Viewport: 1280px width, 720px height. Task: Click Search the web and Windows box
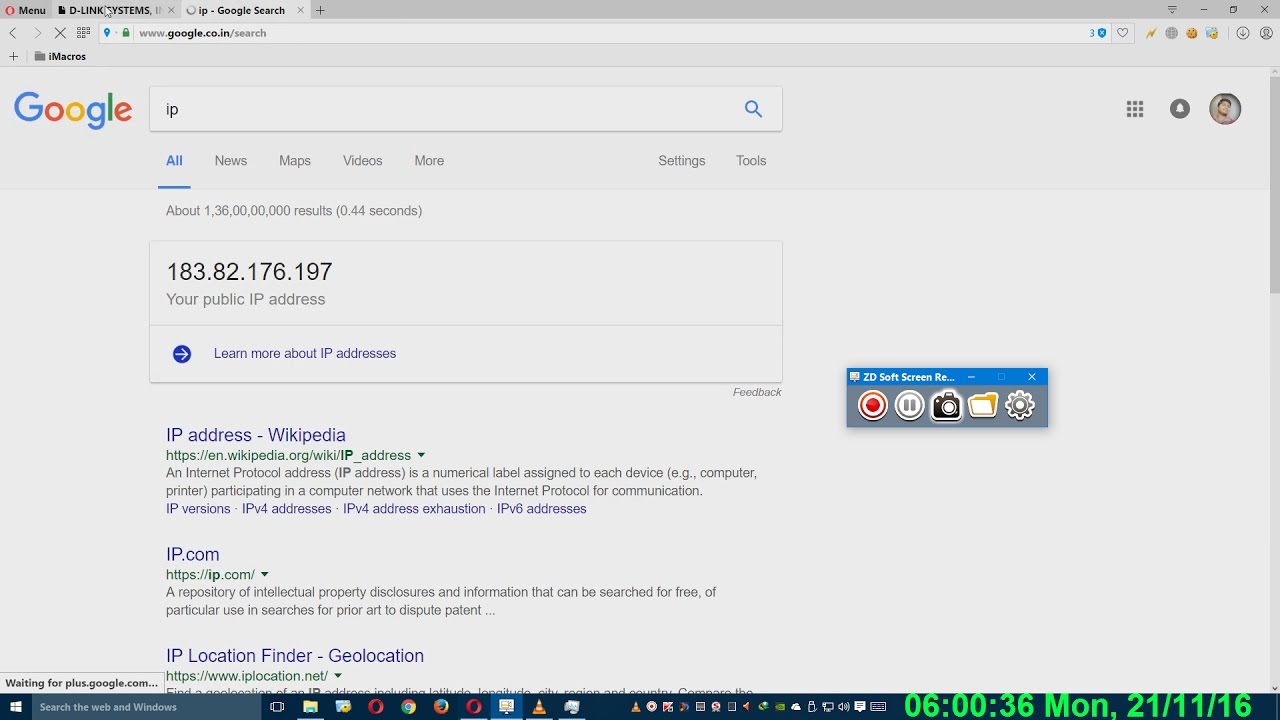[x=145, y=707]
